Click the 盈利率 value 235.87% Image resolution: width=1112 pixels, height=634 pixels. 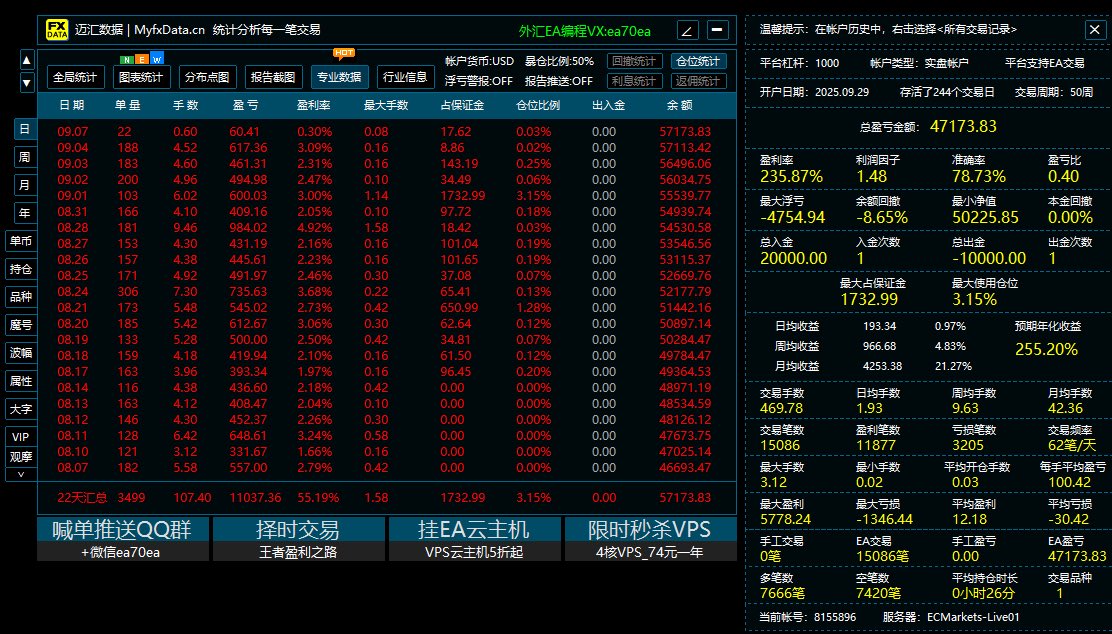click(x=791, y=176)
